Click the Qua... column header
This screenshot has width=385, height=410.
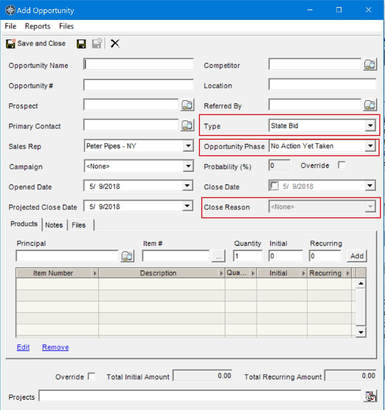(x=241, y=273)
